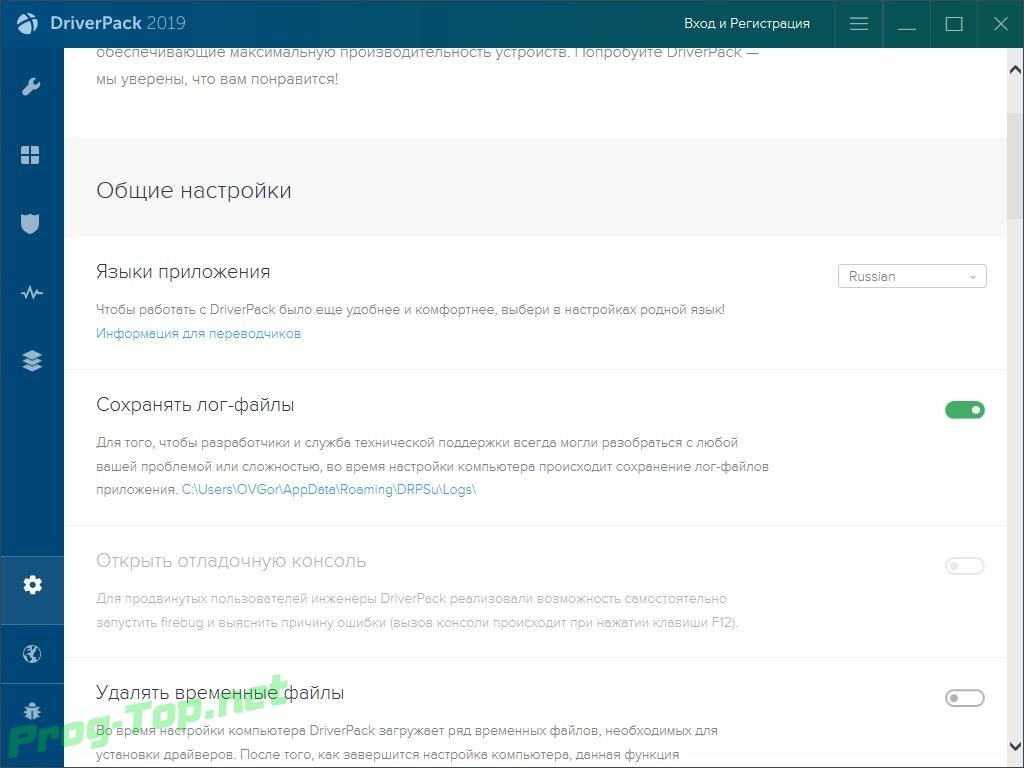1024x768 pixels.
Task: Open the DRPSu Logs folder path link
Action: (329, 490)
